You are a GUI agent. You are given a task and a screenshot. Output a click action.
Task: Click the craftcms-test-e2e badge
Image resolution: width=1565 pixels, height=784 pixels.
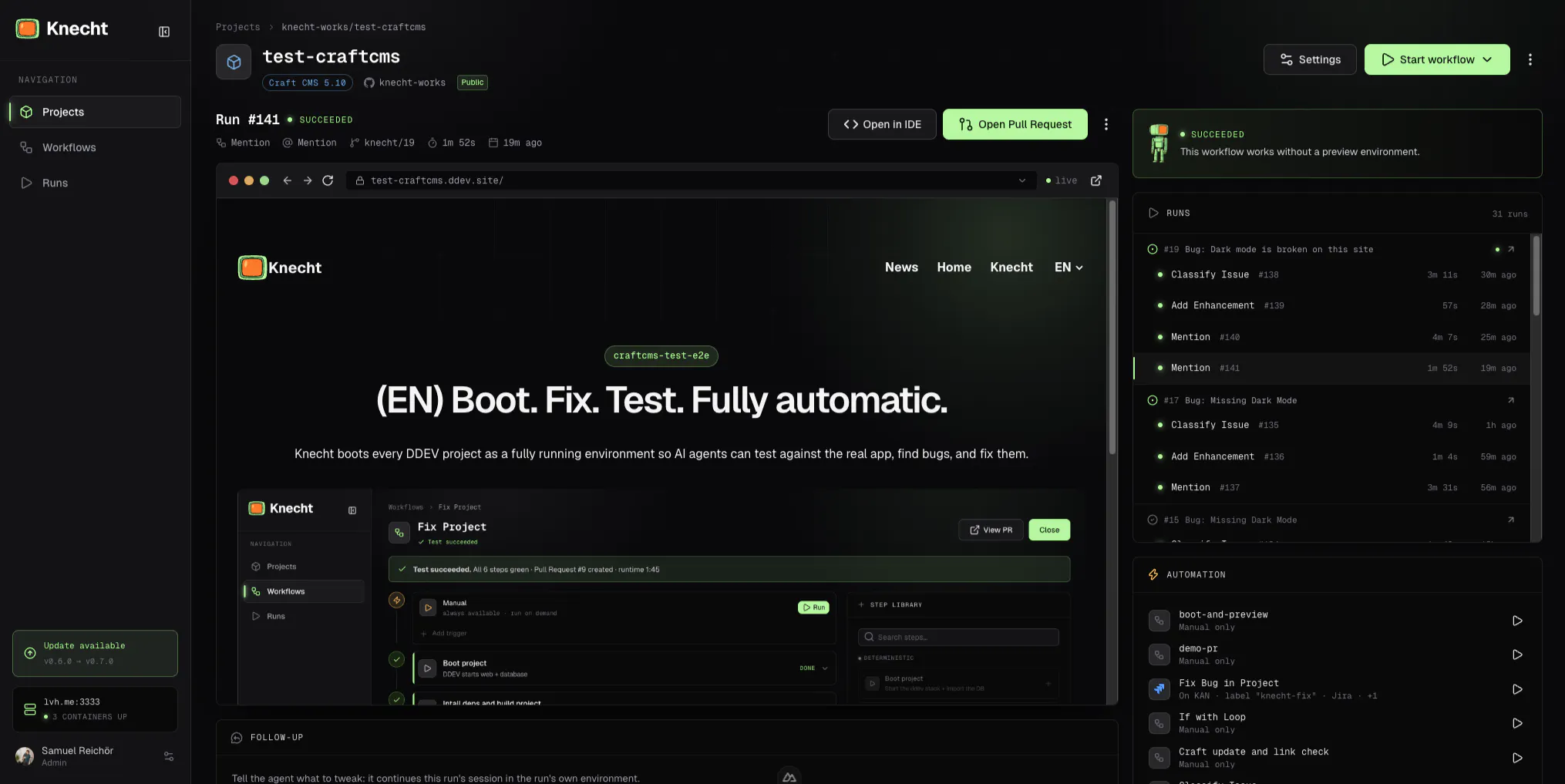661,355
